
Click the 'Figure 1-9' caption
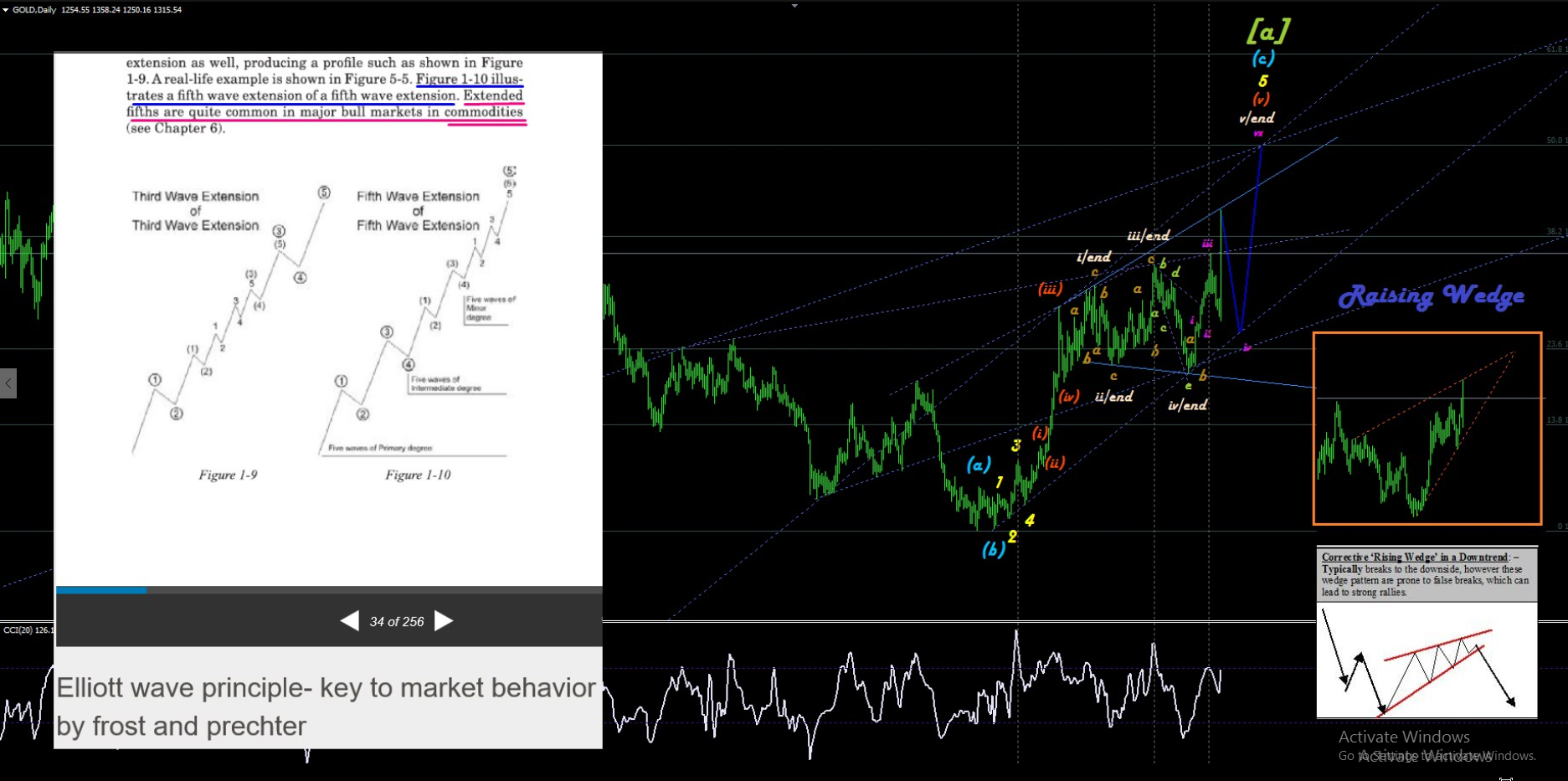tap(228, 475)
